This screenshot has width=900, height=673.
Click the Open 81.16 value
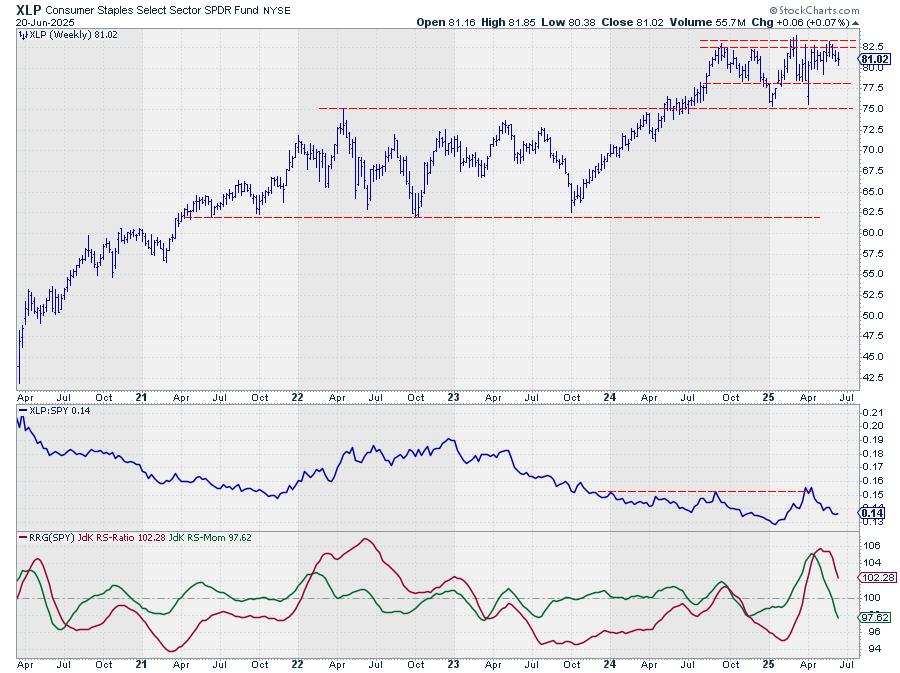pos(446,22)
